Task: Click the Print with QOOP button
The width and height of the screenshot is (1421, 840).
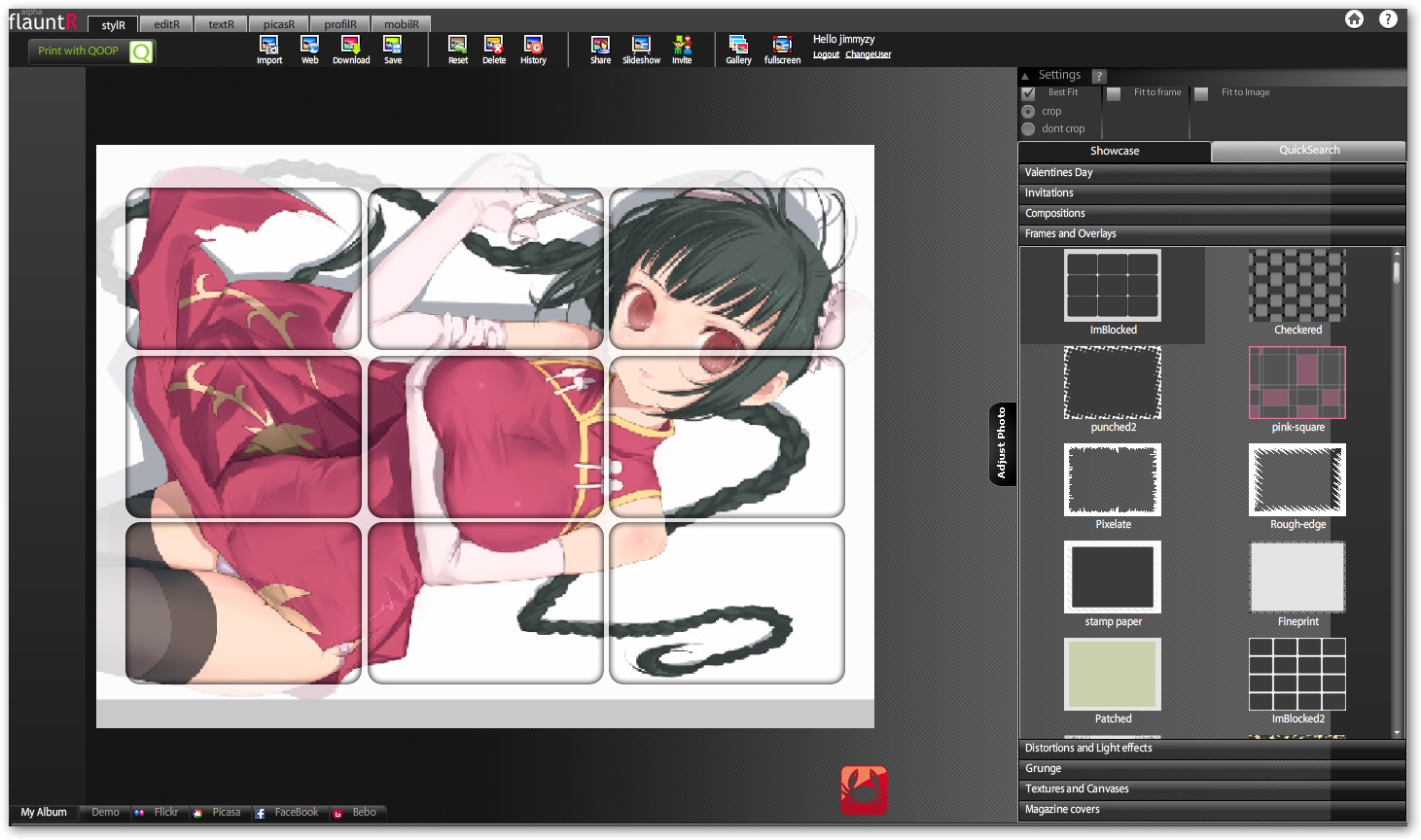Action: pyautogui.click(x=91, y=52)
